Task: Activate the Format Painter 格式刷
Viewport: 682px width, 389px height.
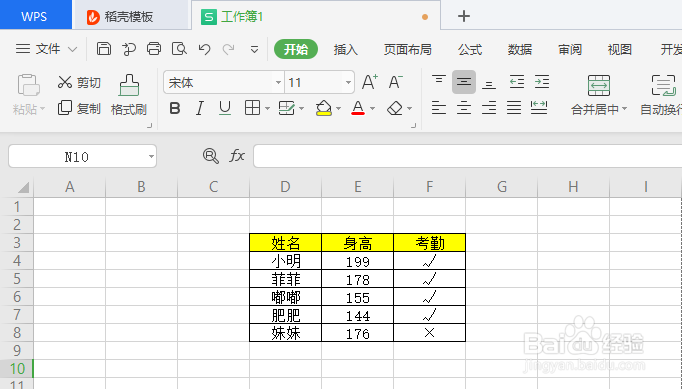Action: point(129,94)
